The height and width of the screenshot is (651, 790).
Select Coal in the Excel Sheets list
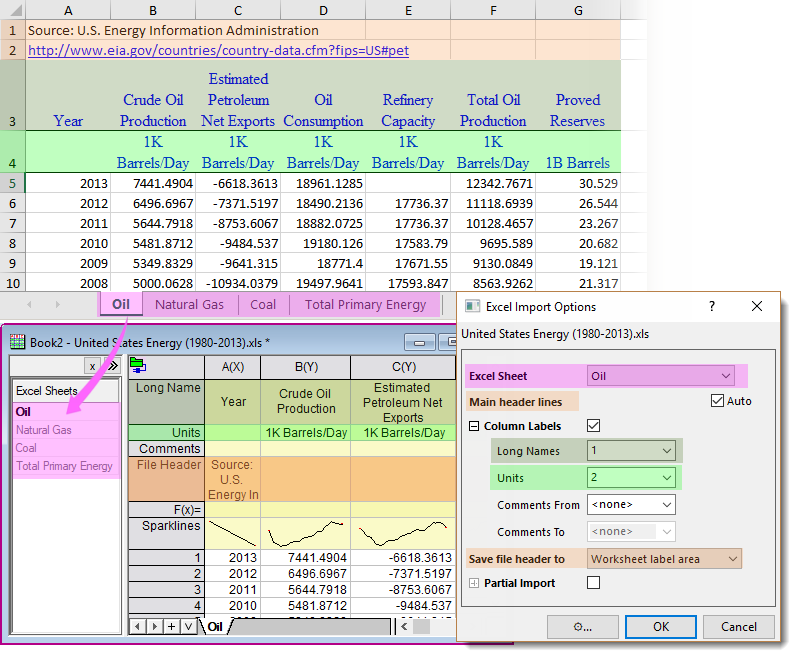(66, 448)
